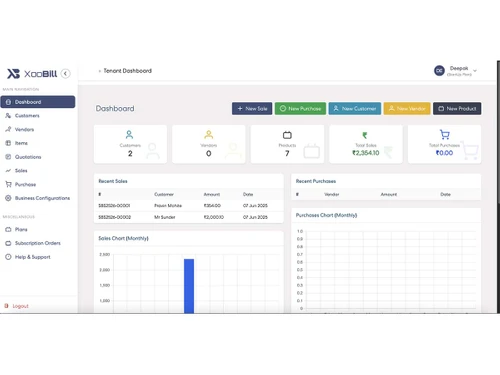500x375 pixels.
Task: Click the Total Sales rupee icon
Action: (x=365, y=135)
